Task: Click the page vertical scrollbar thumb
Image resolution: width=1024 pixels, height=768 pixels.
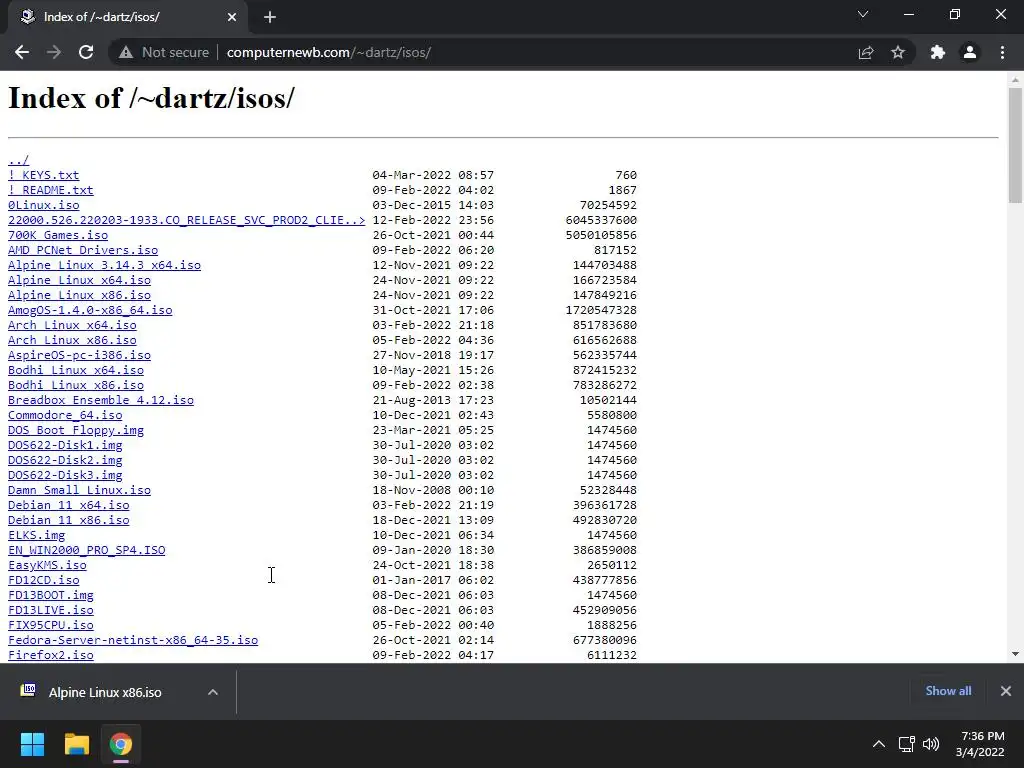Action: (x=1015, y=145)
